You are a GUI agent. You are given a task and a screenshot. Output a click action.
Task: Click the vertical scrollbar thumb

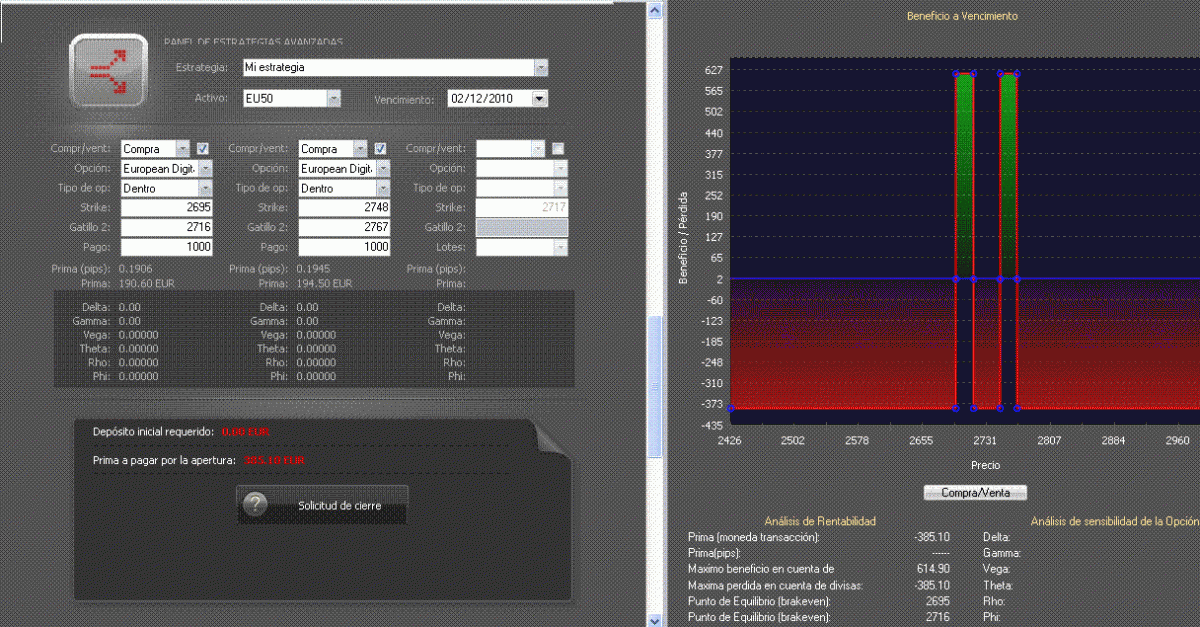[x=655, y=385]
